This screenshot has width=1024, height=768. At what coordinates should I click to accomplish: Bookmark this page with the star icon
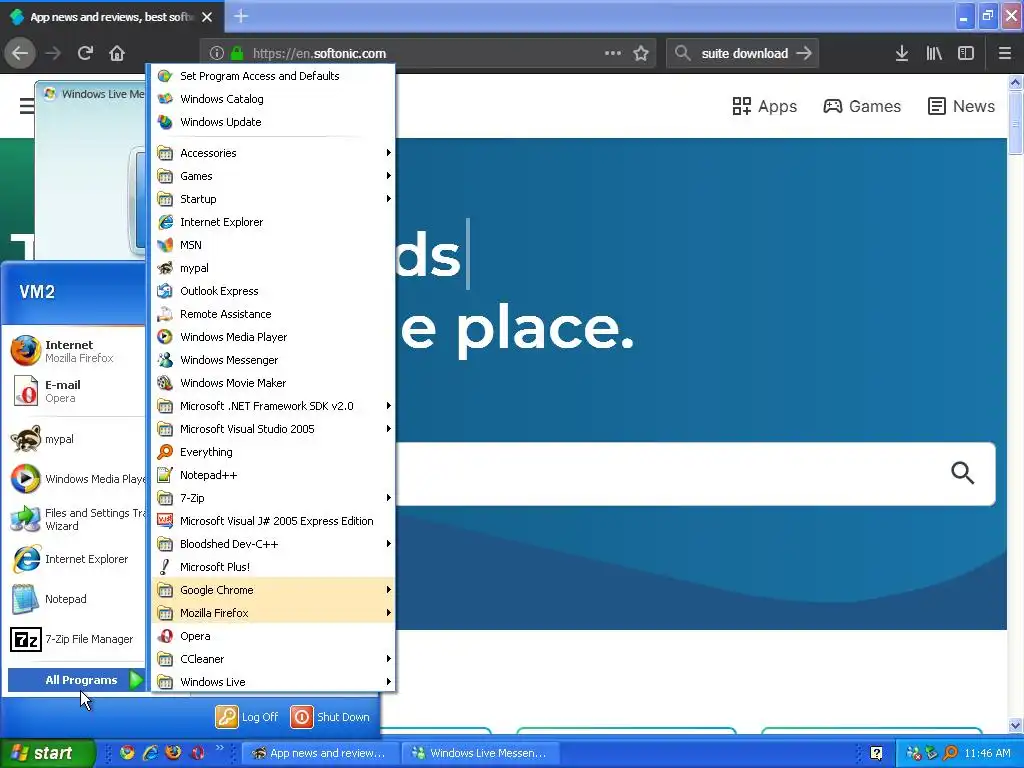[641, 53]
